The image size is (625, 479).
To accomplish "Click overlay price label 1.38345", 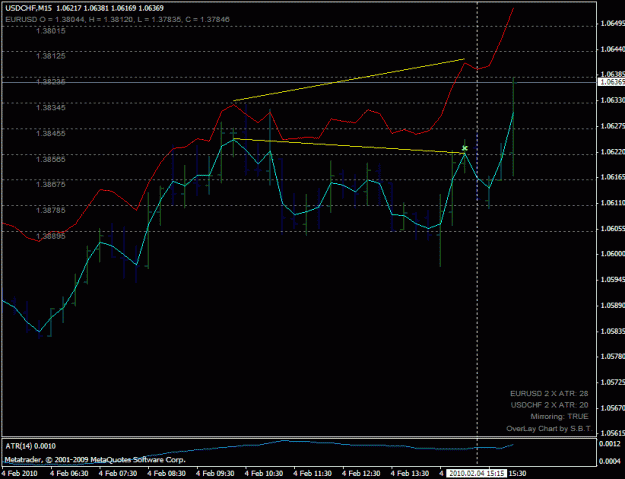I will tap(51, 108).
